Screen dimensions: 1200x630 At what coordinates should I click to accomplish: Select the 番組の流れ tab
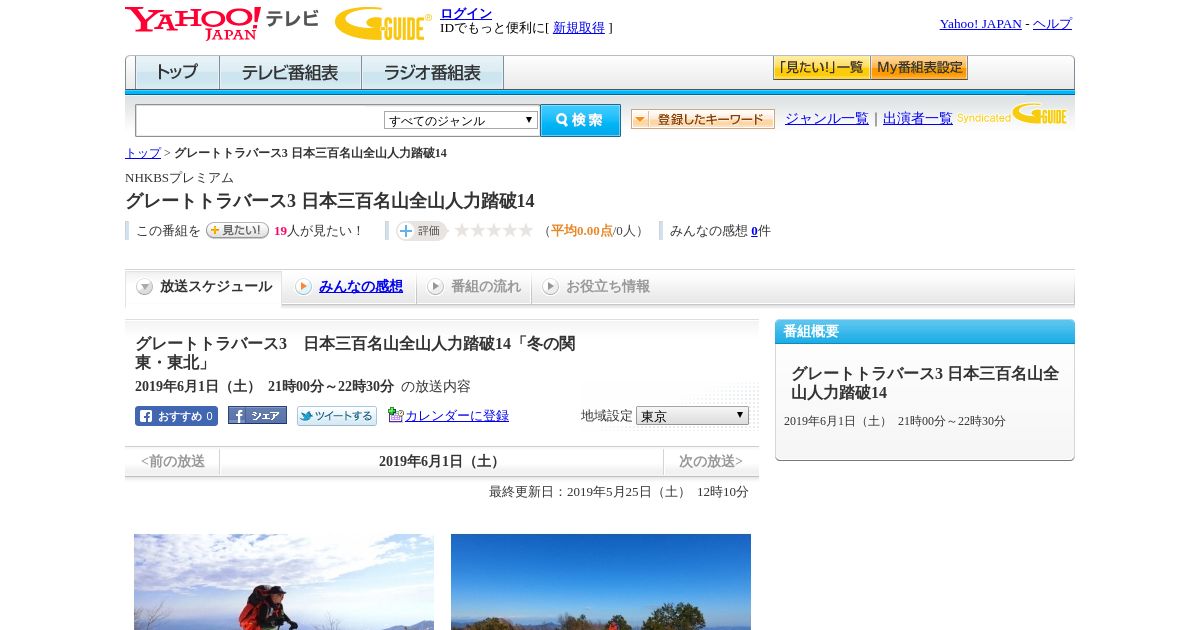(x=474, y=287)
